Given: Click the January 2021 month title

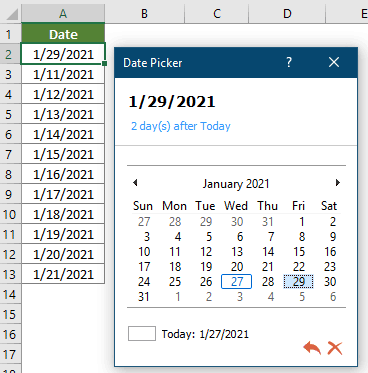Looking at the screenshot, I should click(236, 184).
